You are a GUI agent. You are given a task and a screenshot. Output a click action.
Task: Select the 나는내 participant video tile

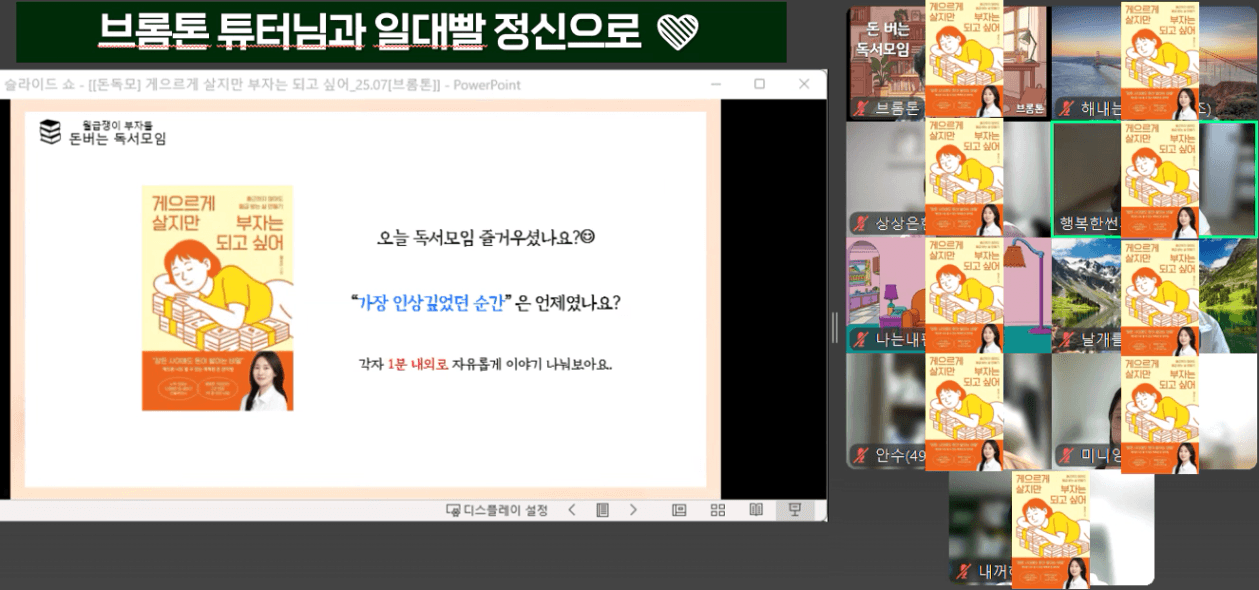point(948,295)
